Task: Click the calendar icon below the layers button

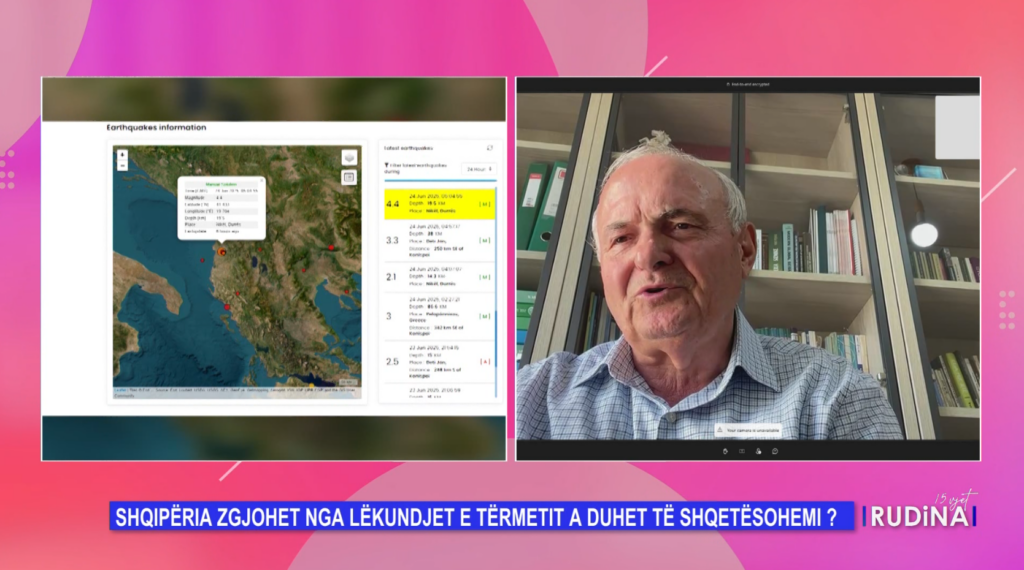Action: pos(349,177)
